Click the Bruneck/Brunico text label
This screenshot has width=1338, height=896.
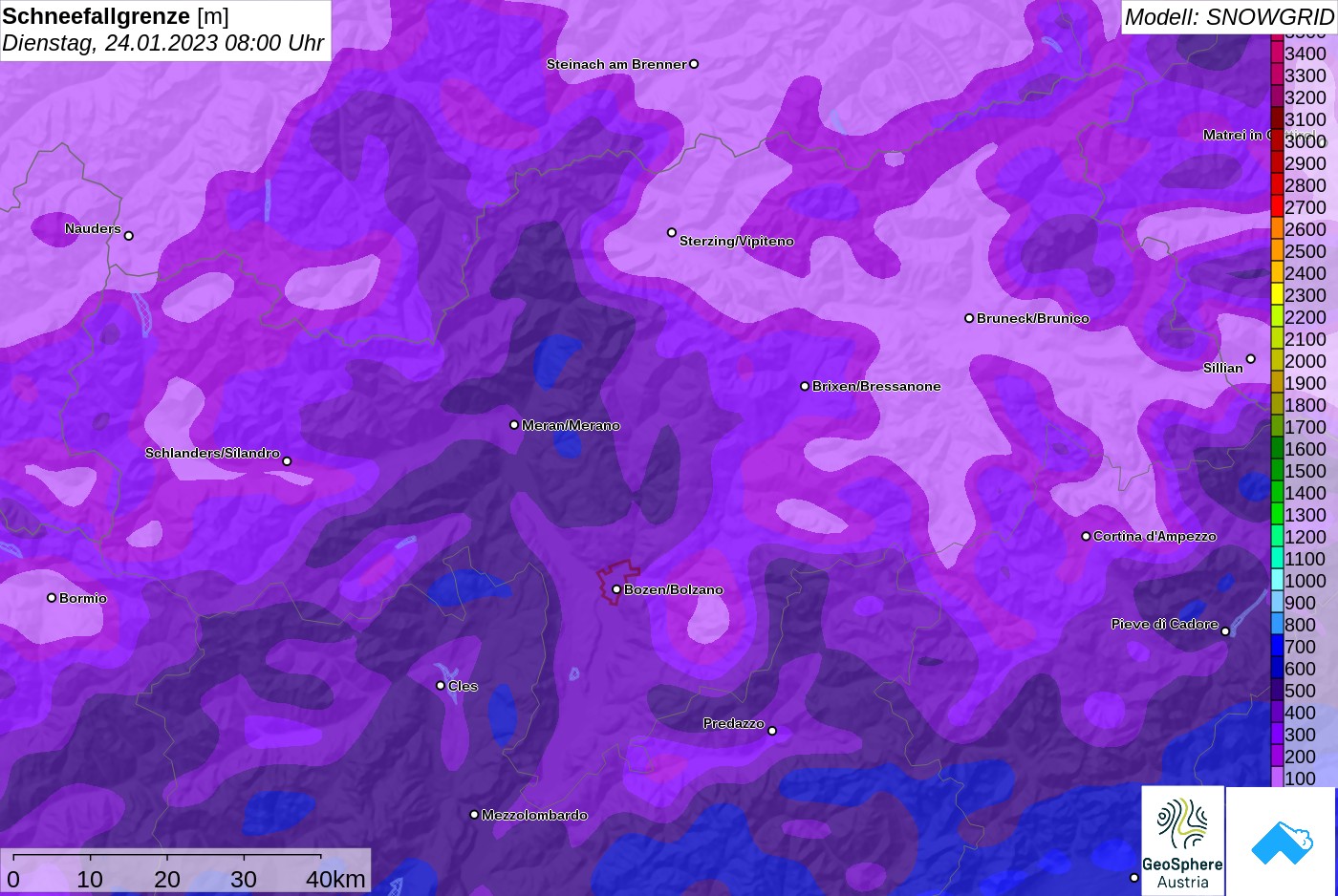(1033, 318)
